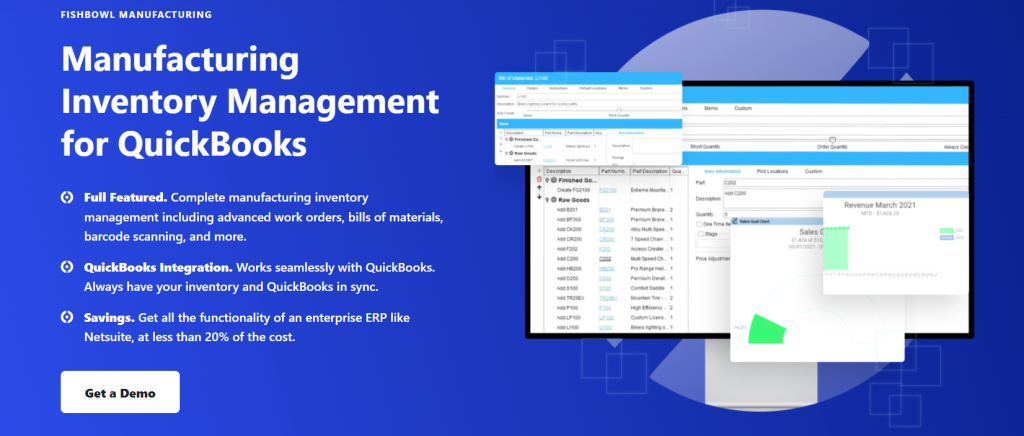Click the green revenue bar in chart

pos(836,249)
